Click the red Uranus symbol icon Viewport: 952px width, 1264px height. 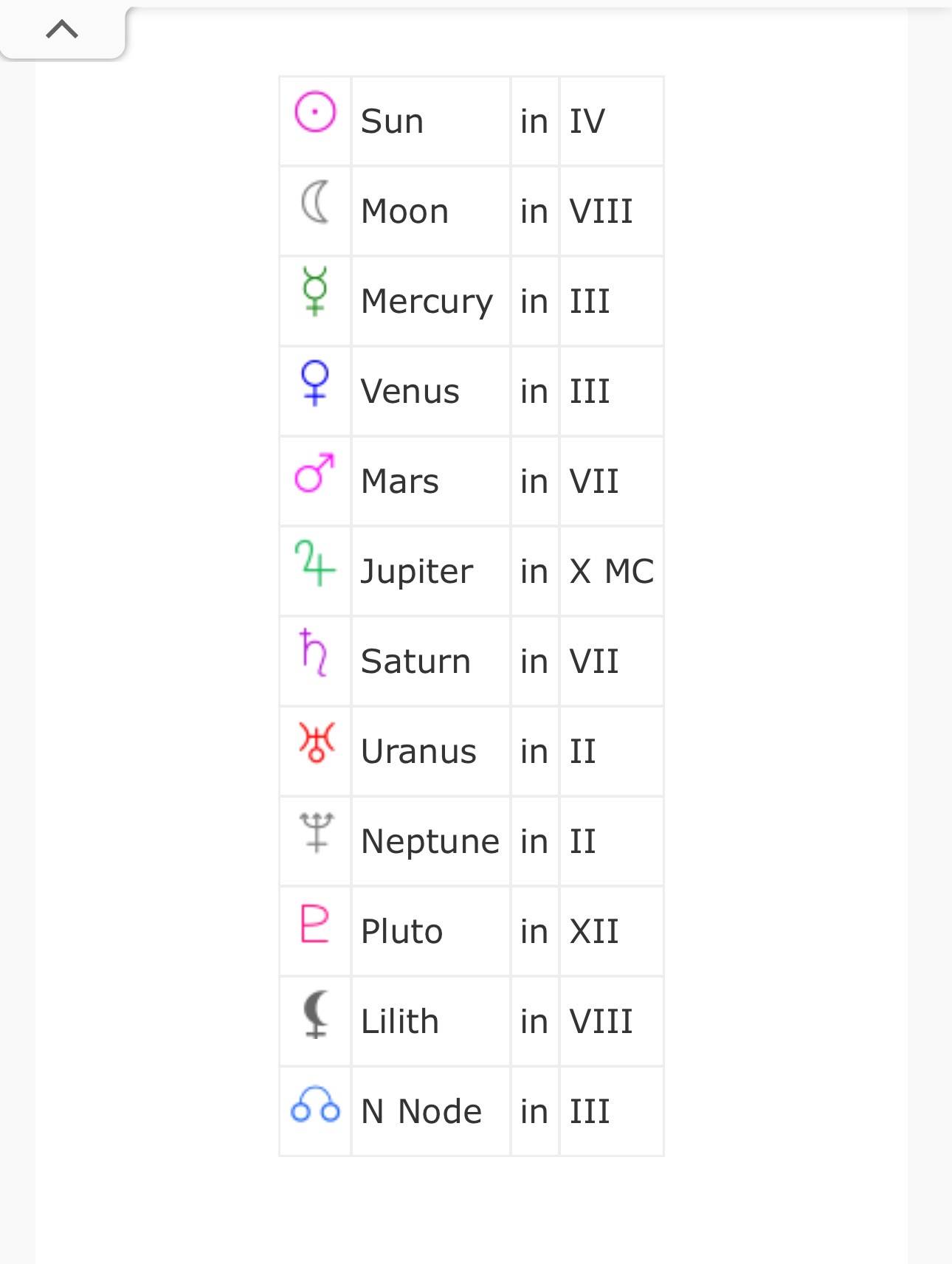coord(316,742)
